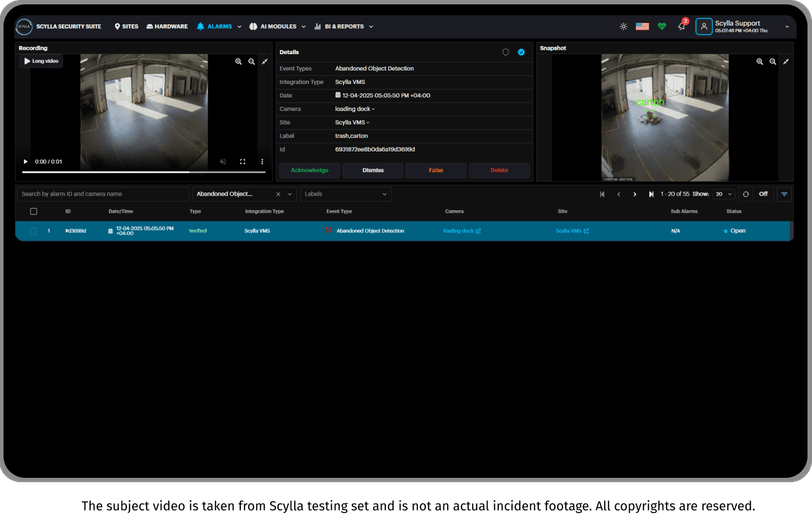Open the Hardware menu
Image resolution: width=812 pixels, height=519 pixels.
pyautogui.click(x=167, y=26)
